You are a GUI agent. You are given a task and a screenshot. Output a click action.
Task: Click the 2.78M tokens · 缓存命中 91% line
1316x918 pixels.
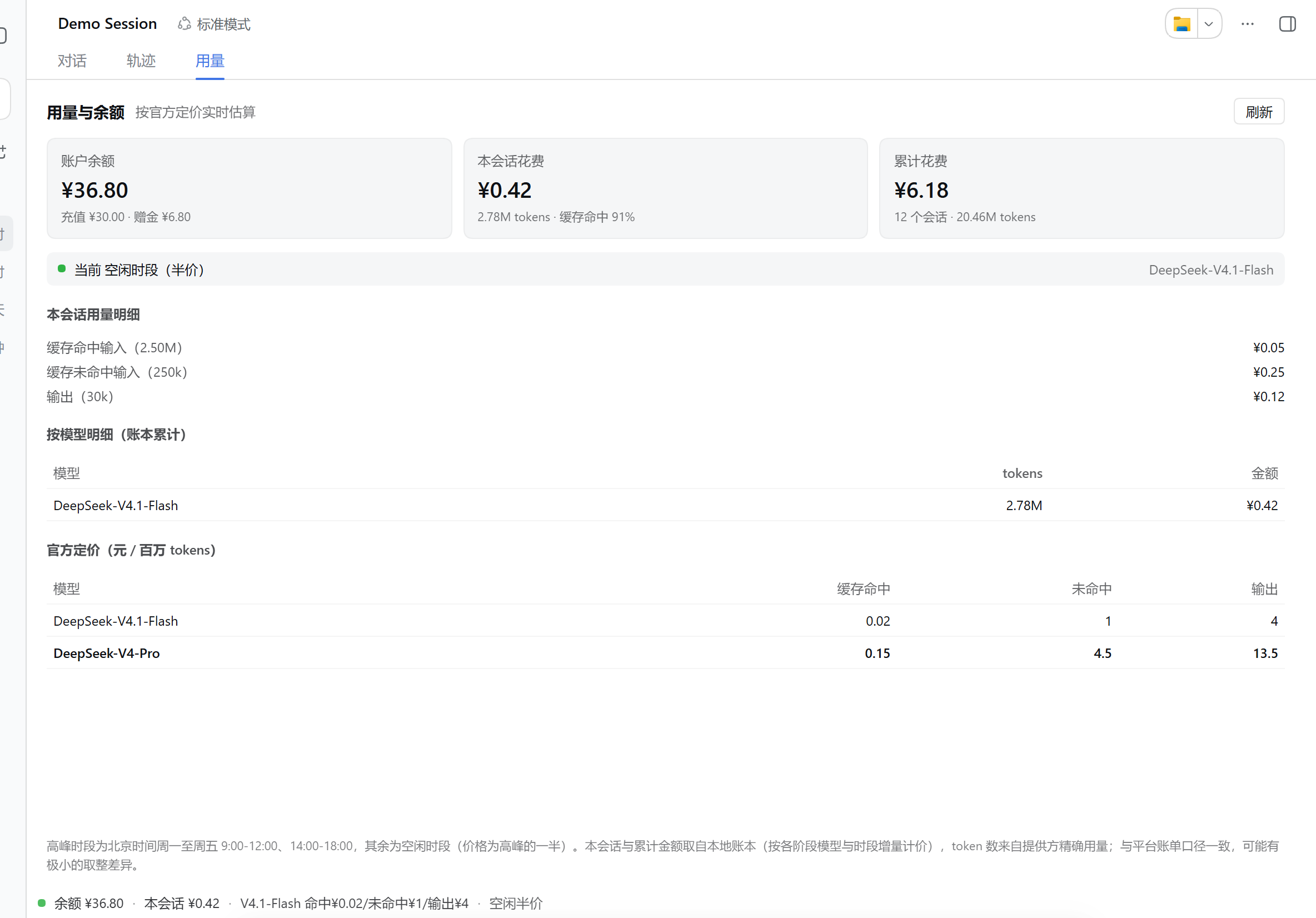tap(556, 217)
